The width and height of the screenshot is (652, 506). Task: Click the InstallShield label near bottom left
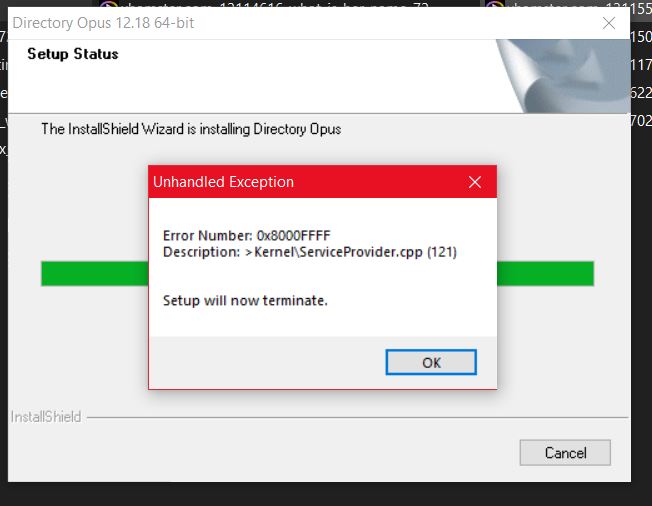pyautogui.click(x=46, y=417)
